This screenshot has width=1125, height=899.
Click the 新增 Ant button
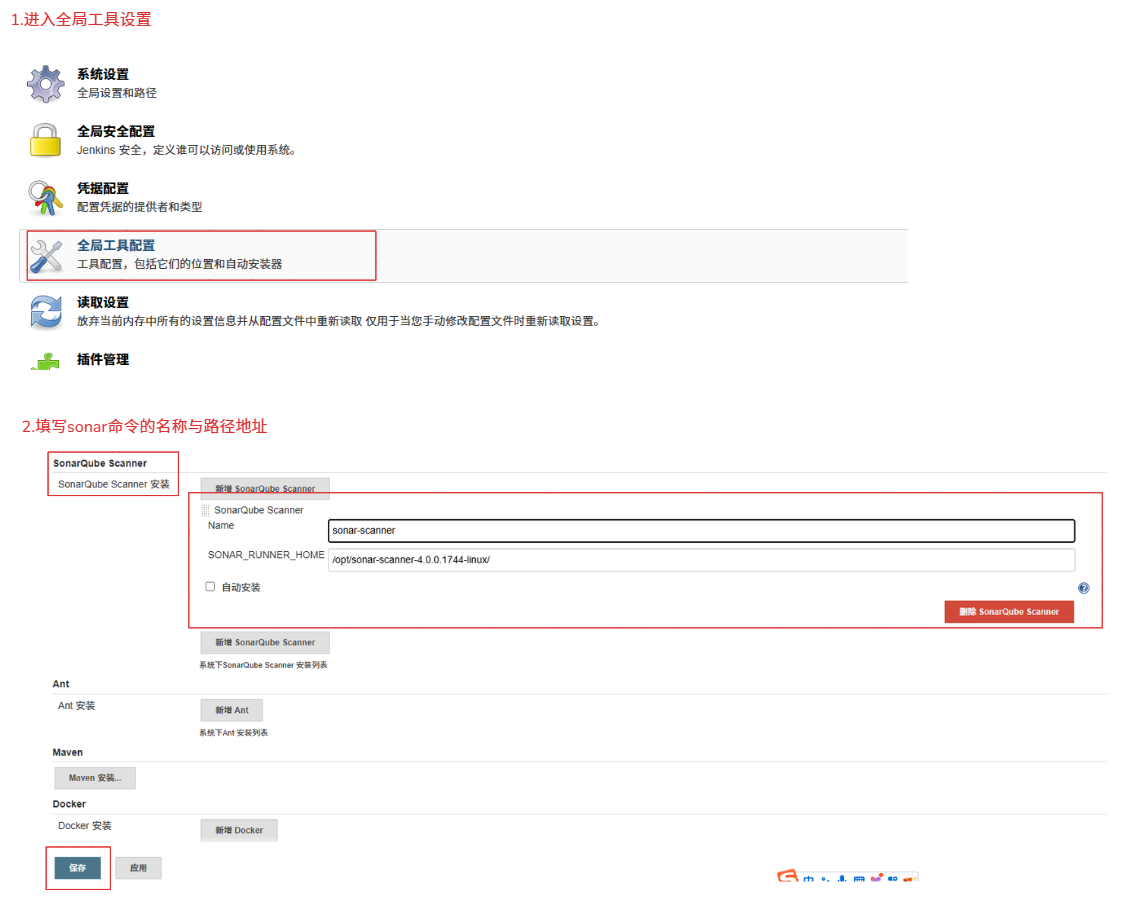[x=232, y=710]
